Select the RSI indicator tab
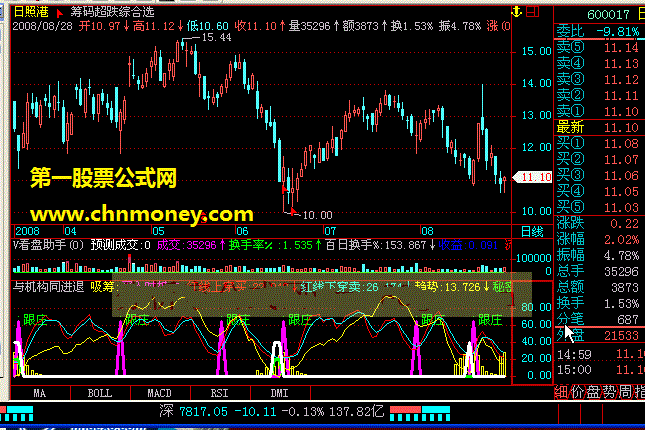 (x=220, y=393)
